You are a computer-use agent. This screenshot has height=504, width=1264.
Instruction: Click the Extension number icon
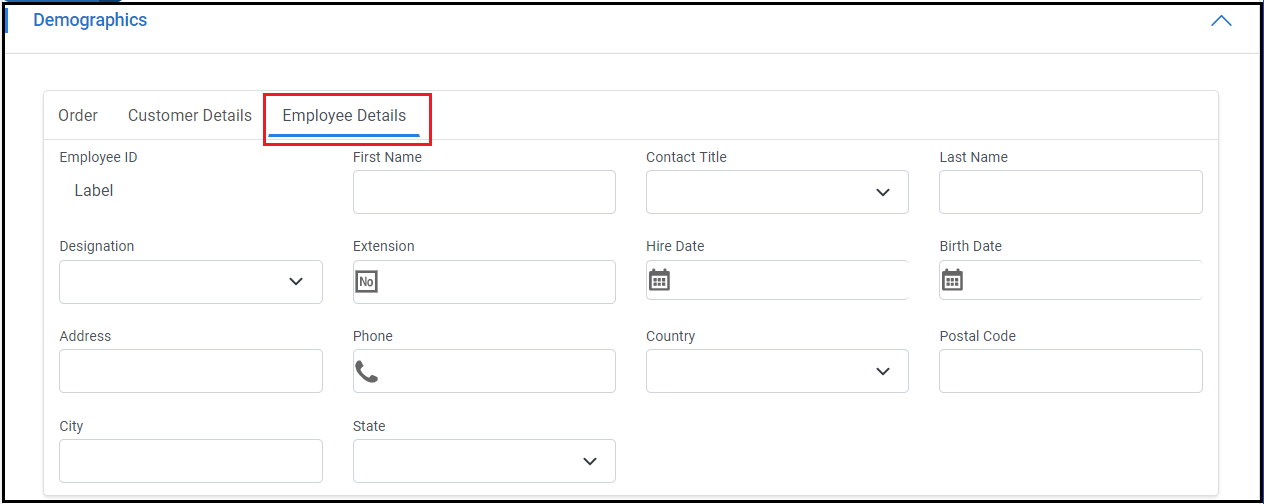point(367,282)
